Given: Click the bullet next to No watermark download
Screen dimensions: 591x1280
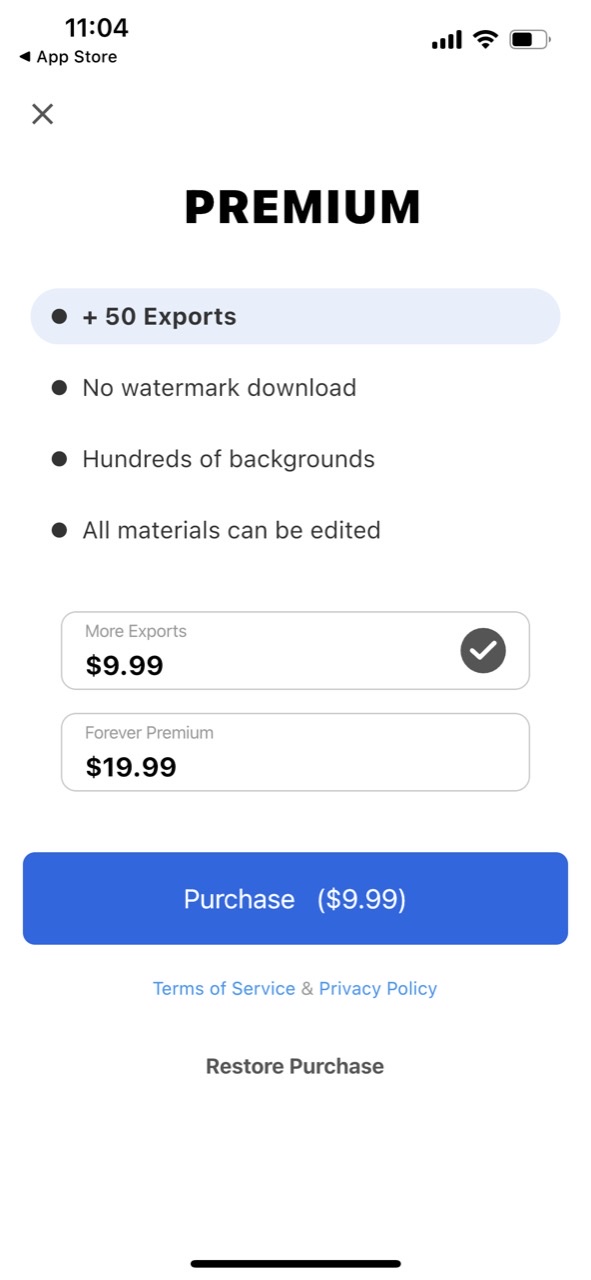Looking at the screenshot, I should (x=58, y=387).
